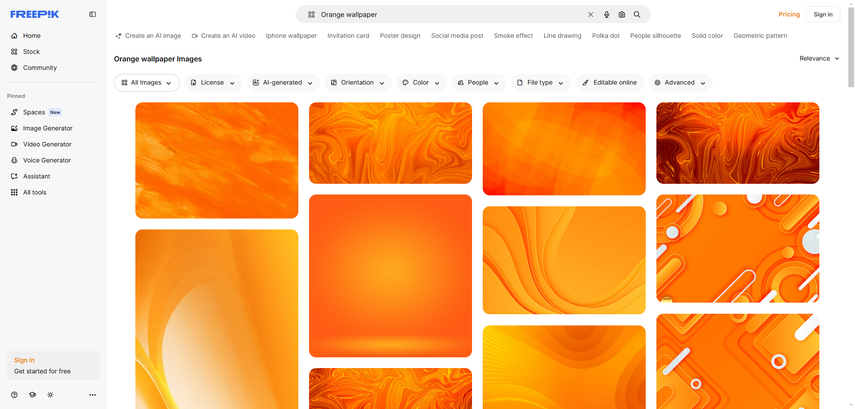Toggle the Editable online filter
Screen dimensions: 855x409
[x=610, y=83]
